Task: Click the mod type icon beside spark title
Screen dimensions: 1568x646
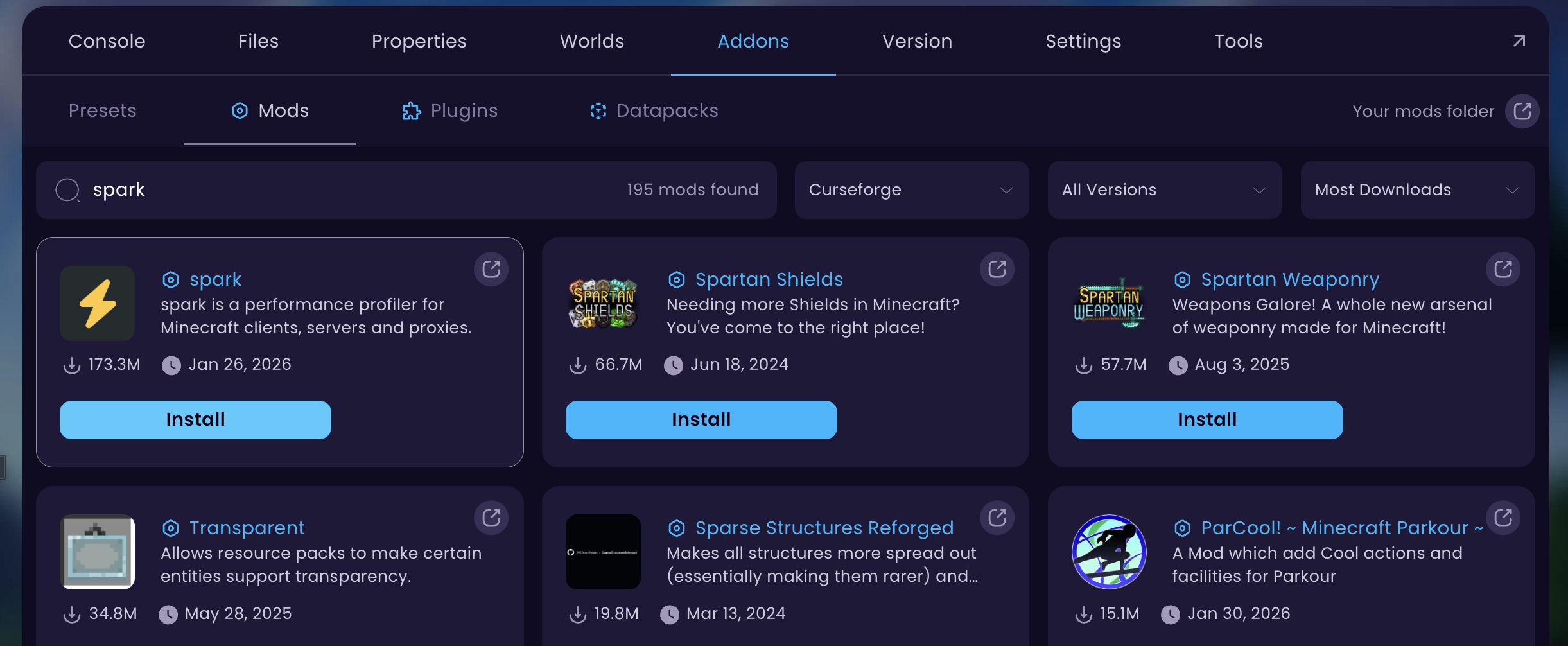Action: tap(171, 279)
